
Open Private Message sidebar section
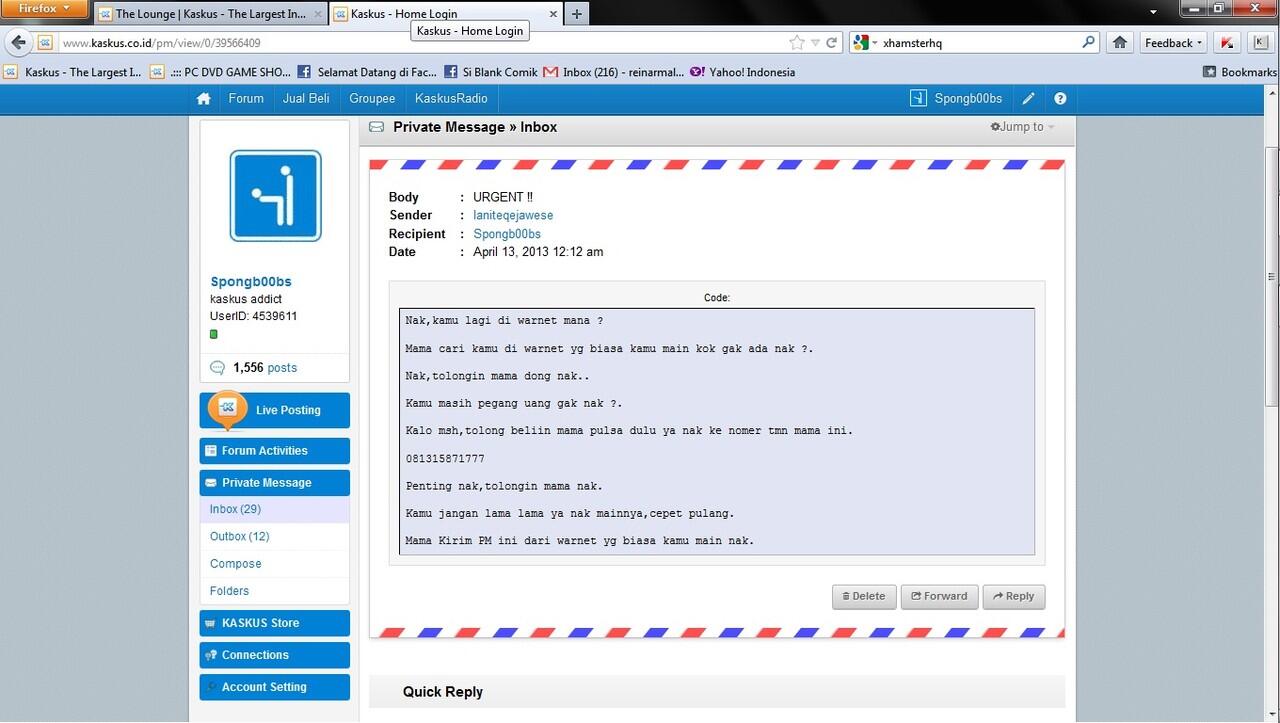tap(275, 483)
